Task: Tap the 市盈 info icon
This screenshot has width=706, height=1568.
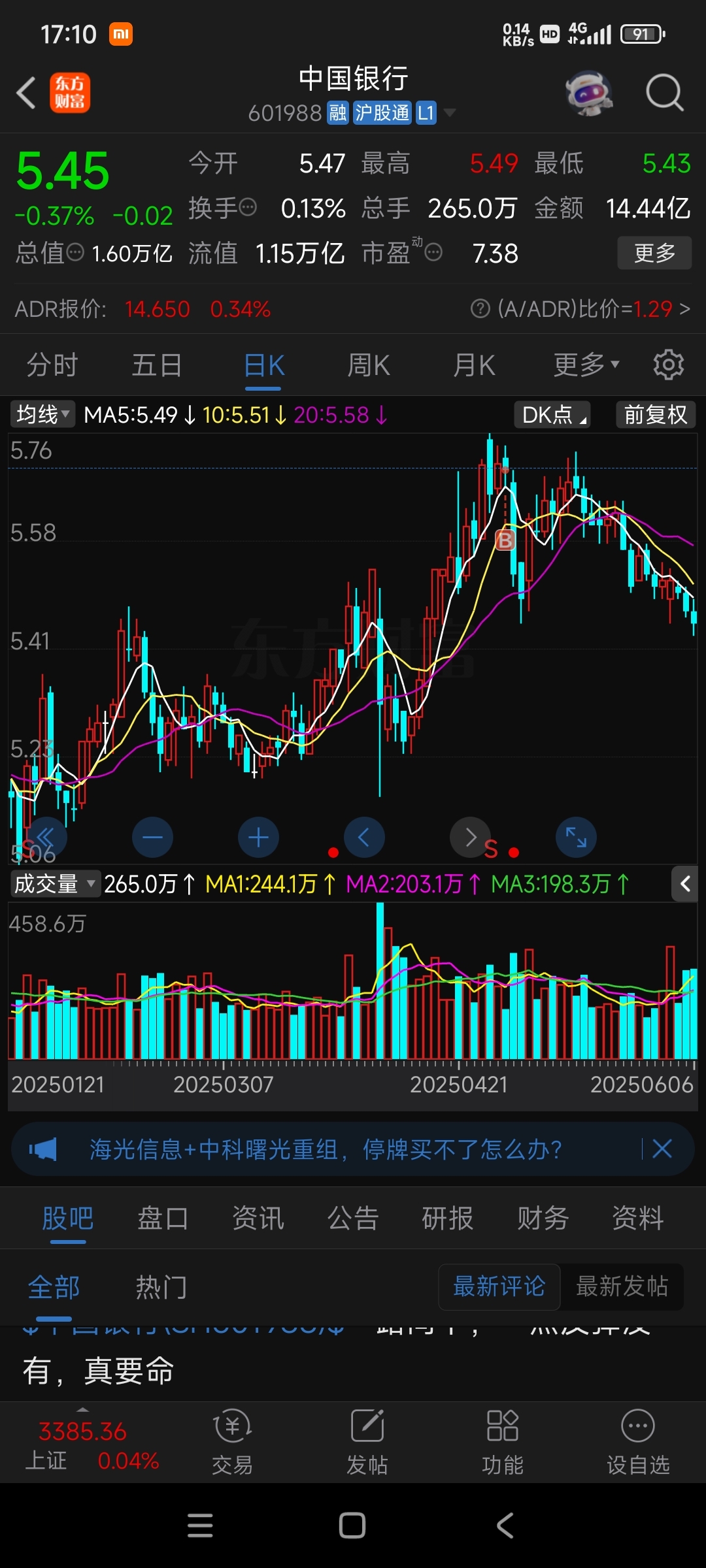Action: click(x=433, y=252)
